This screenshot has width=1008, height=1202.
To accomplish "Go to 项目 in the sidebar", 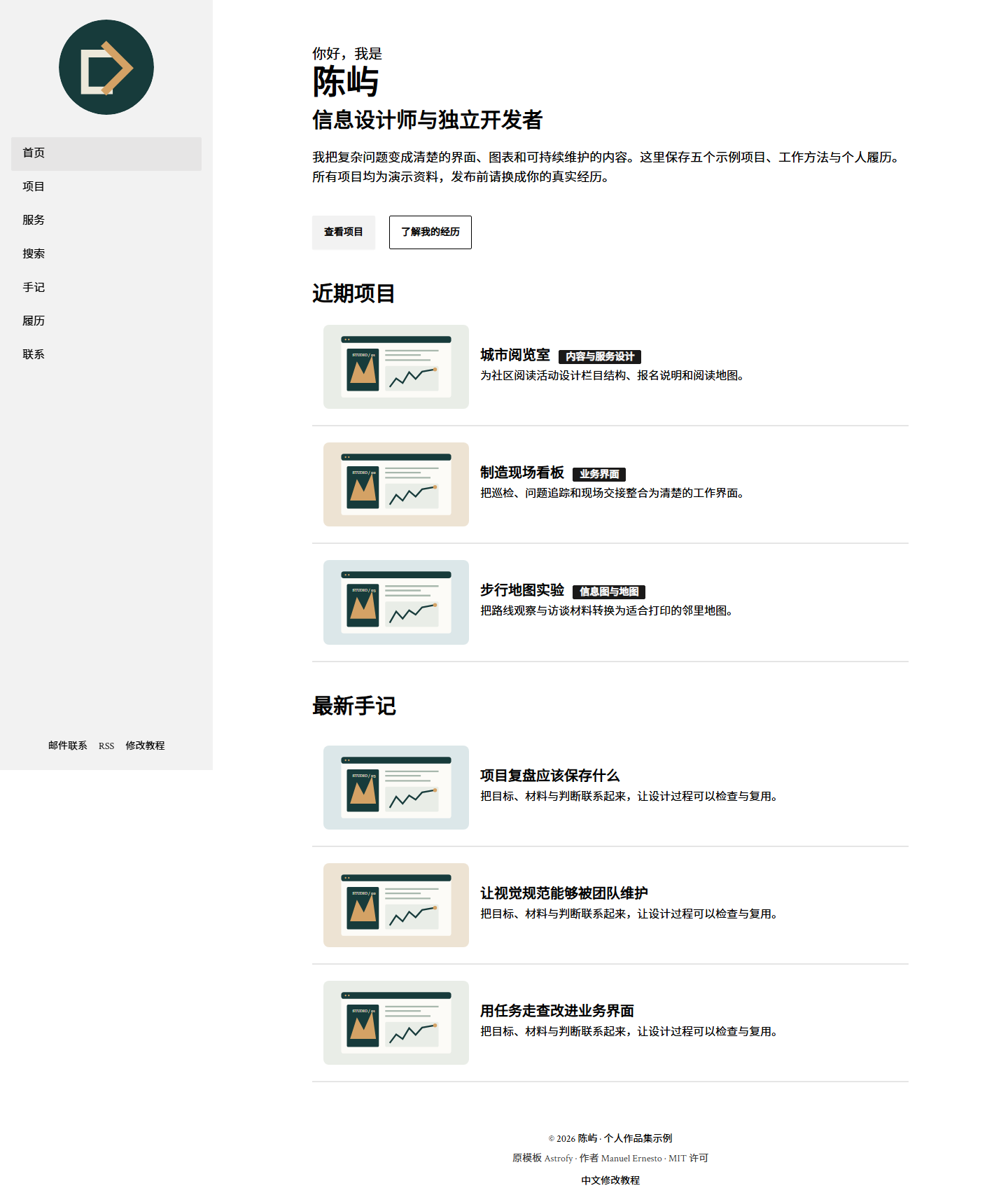I will tap(106, 188).
